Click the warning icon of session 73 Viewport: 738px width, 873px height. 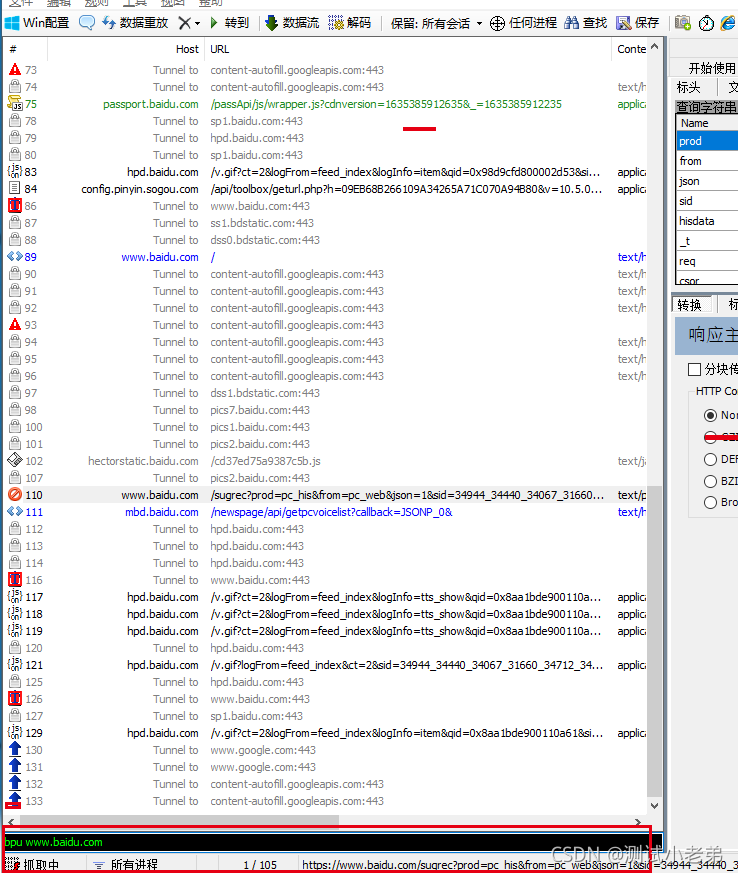pyautogui.click(x=14, y=70)
